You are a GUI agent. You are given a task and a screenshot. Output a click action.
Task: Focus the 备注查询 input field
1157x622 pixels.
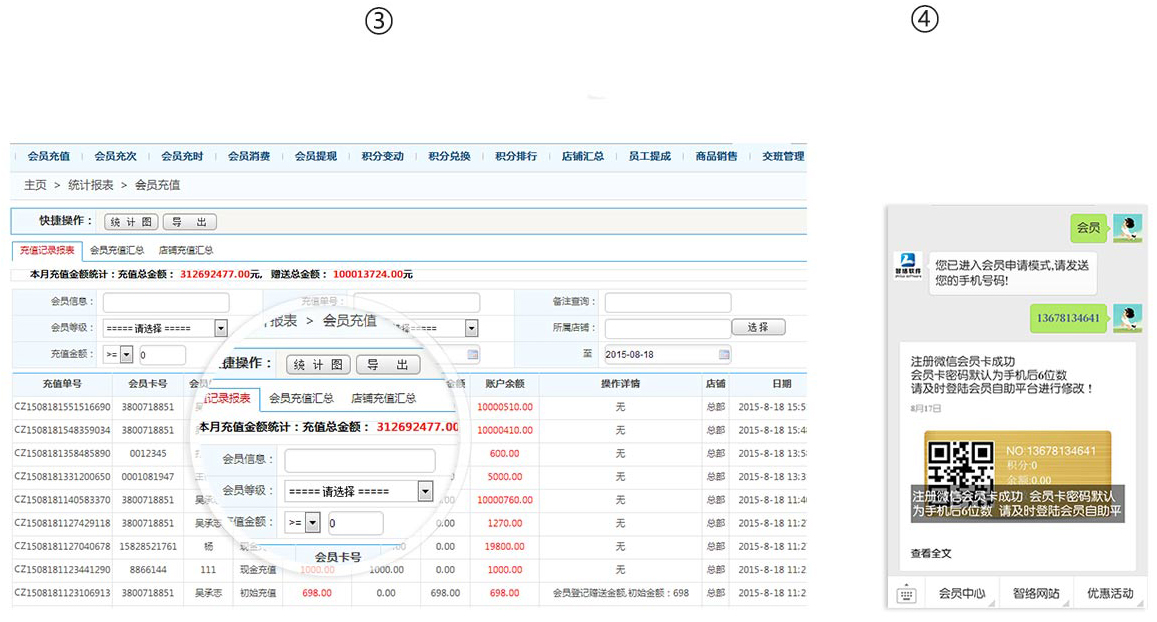[668, 302]
